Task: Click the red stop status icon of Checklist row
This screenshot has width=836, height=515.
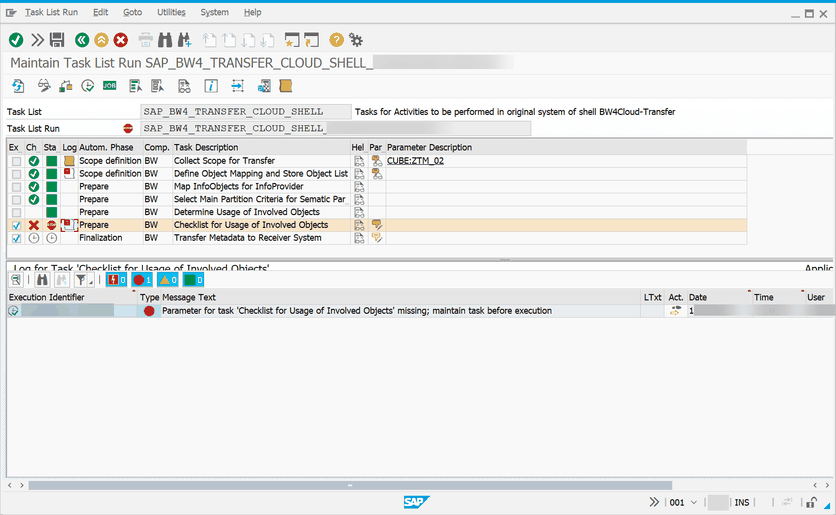Action: click(x=51, y=225)
